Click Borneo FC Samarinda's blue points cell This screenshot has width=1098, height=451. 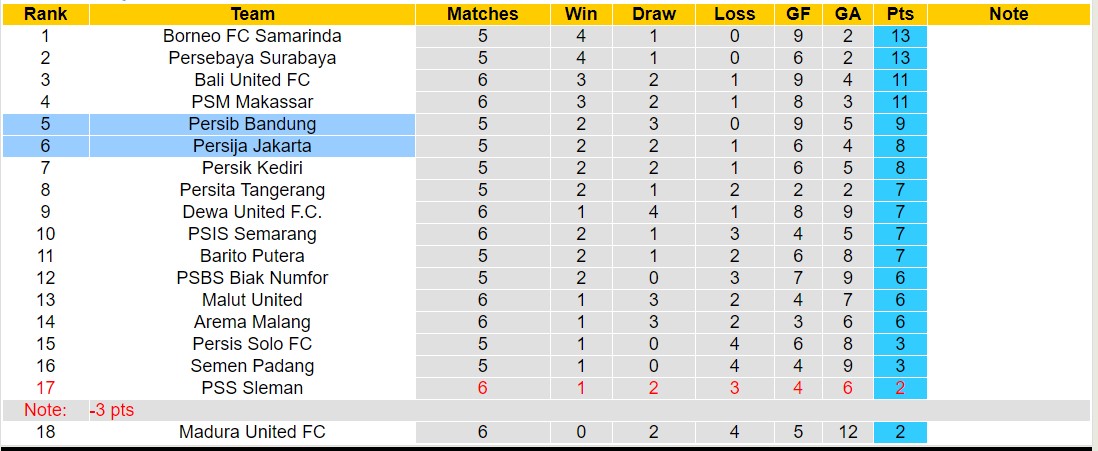click(900, 36)
